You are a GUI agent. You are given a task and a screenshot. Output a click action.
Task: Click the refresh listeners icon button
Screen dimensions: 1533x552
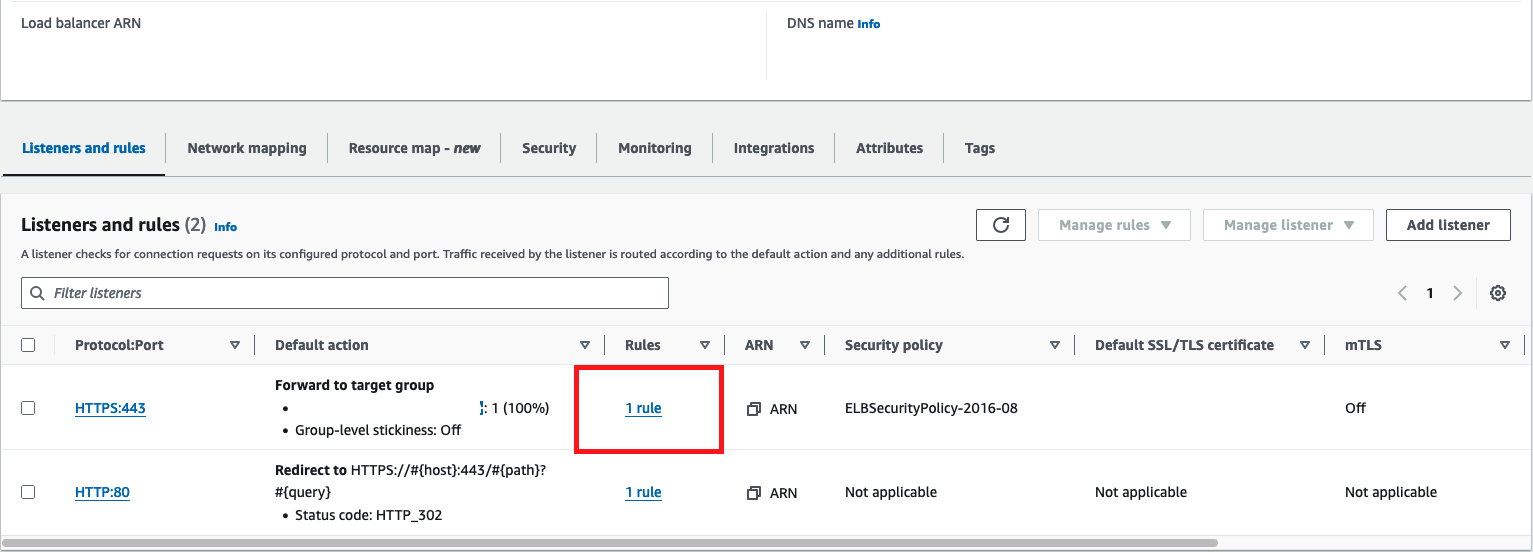click(1000, 225)
